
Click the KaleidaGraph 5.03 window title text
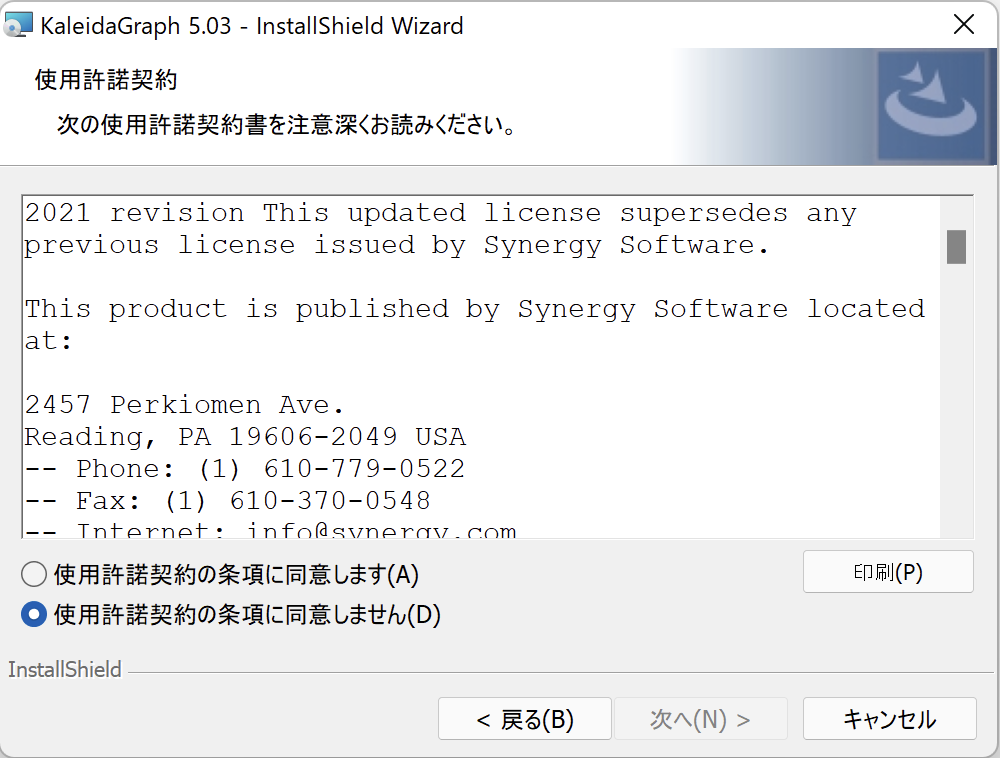pos(251,26)
